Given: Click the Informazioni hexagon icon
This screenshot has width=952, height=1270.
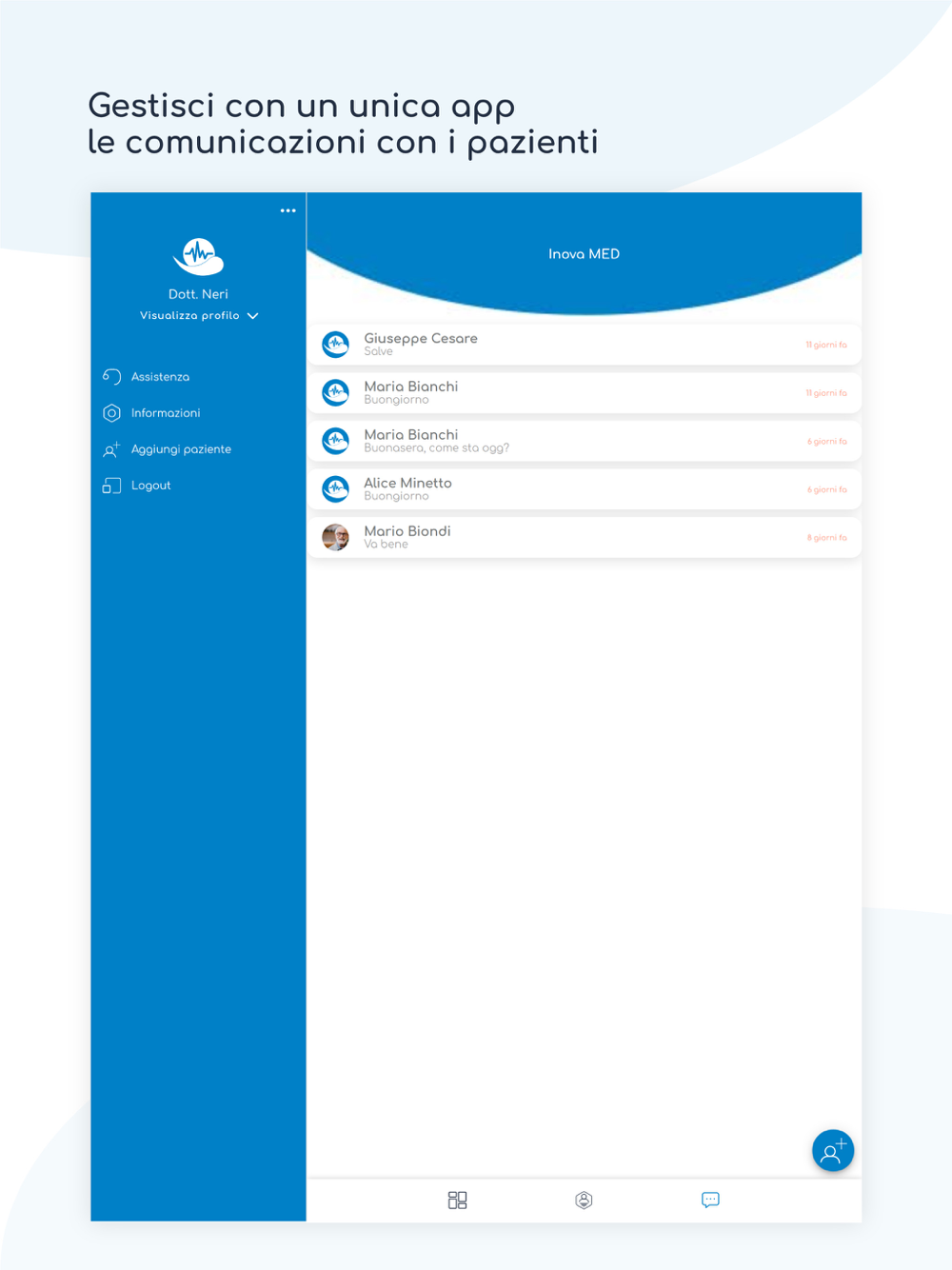Looking at the screenshot, I should tap(111, 413).
